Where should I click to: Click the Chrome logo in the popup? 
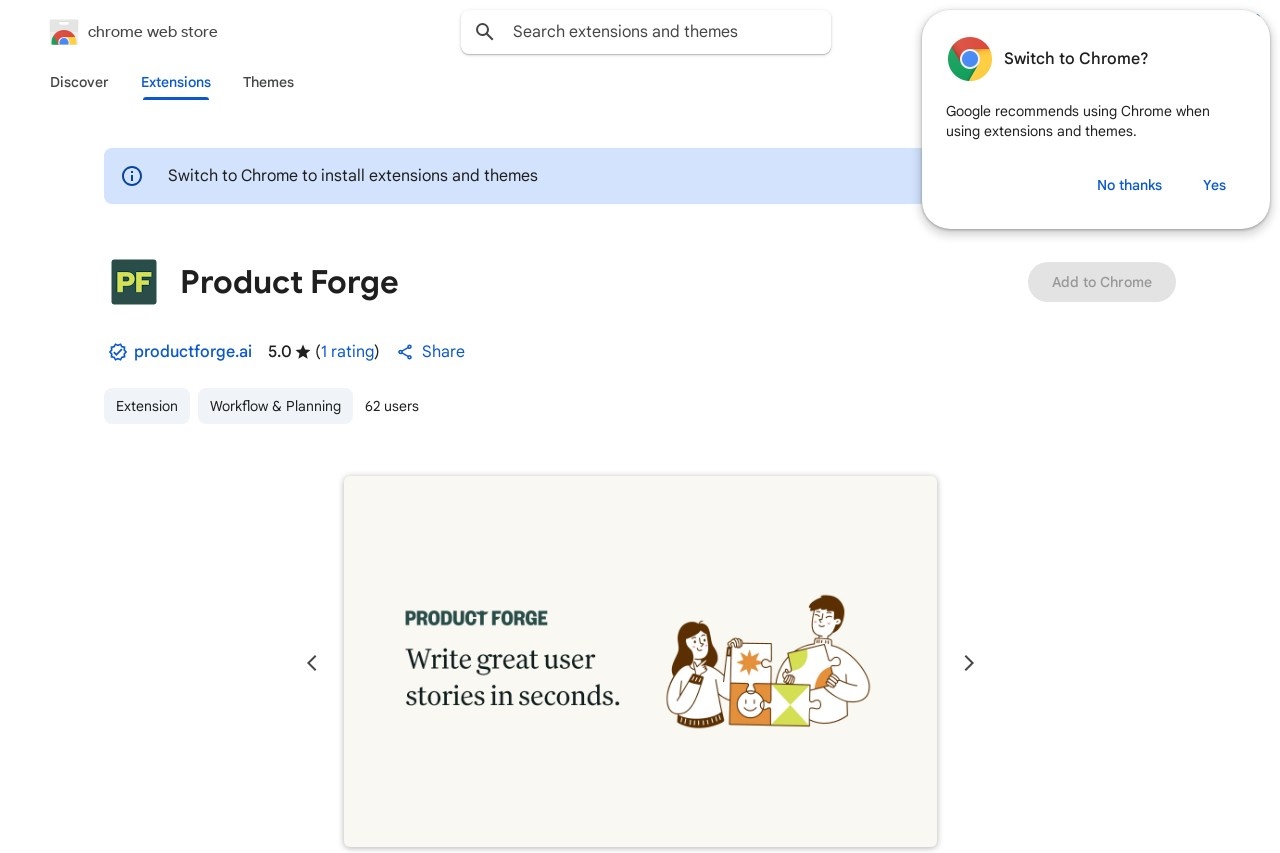pyautogui.click(x=970, y=59)
